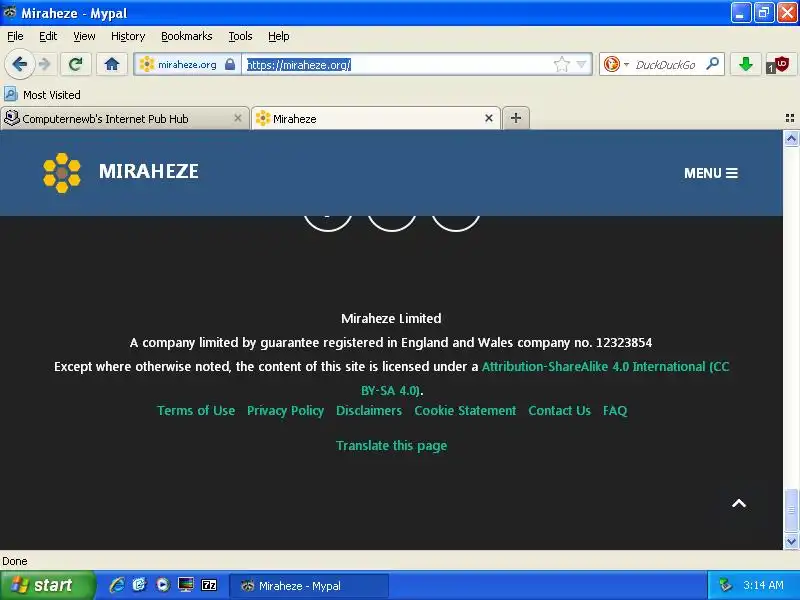This screenshot has width=800, height=600.
Task: Click the MIRAHEZE site title
Action: [x=148, y=171]
